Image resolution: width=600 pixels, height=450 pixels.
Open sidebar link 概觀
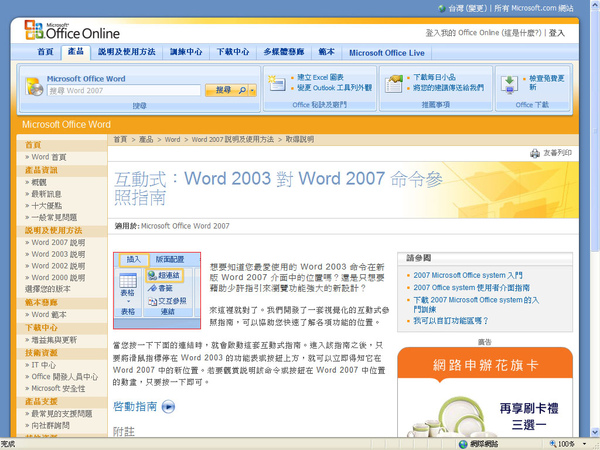click(x=39, y=183)
